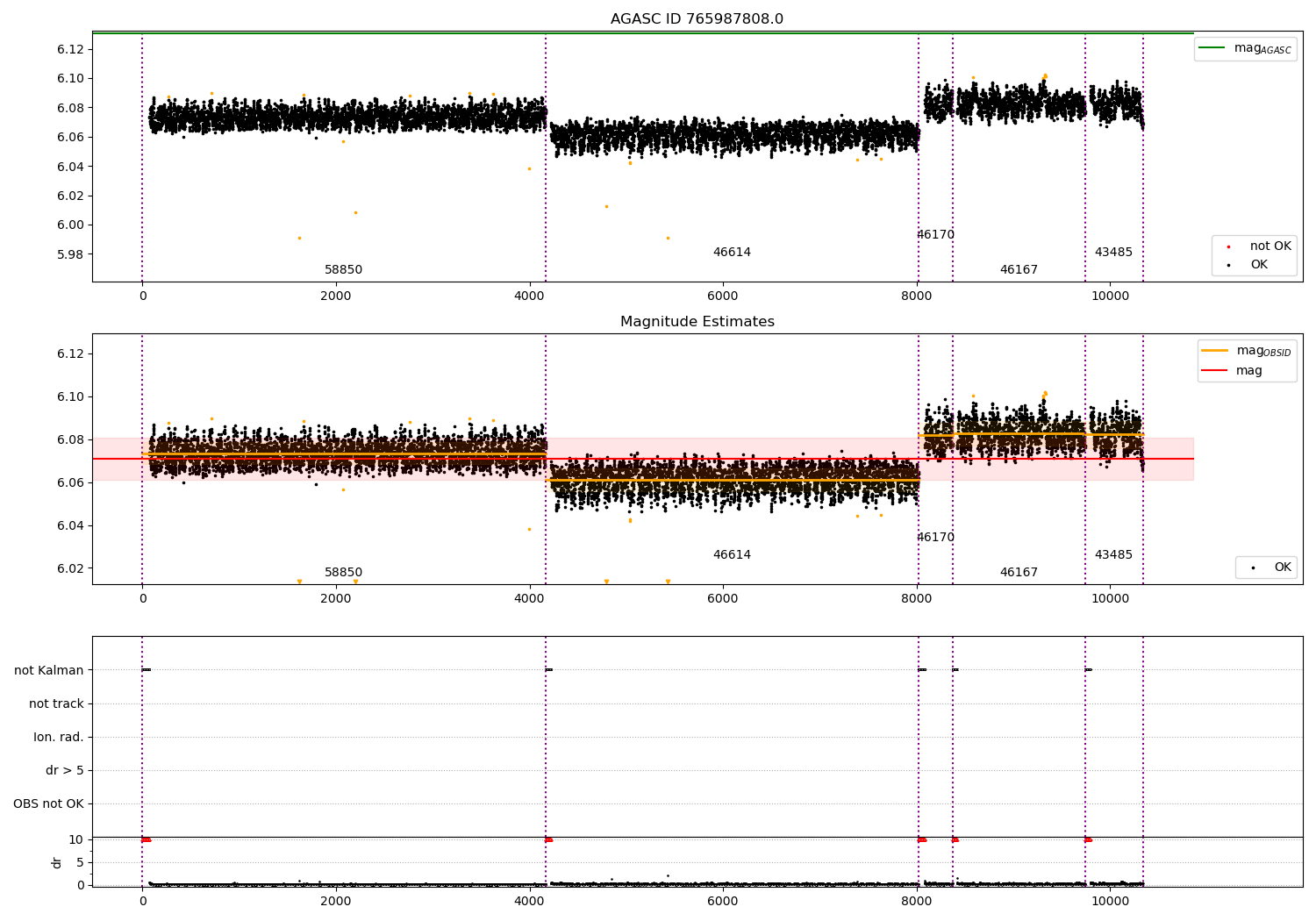Click the 'dr > 5' axis label
Viewport: 1316px width, 921px height.
pyautogui.click(x=65, y=770)
